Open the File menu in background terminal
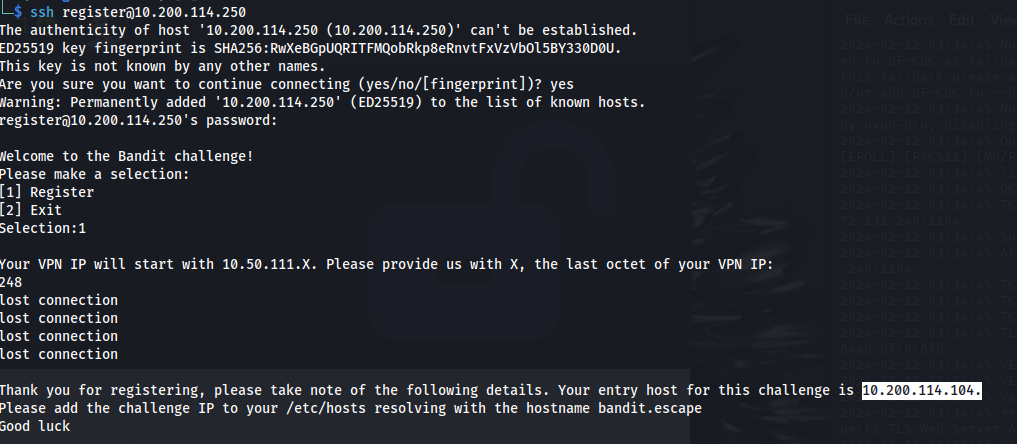The width and height of the screenshot is (1017, 444). click(856, 20)
